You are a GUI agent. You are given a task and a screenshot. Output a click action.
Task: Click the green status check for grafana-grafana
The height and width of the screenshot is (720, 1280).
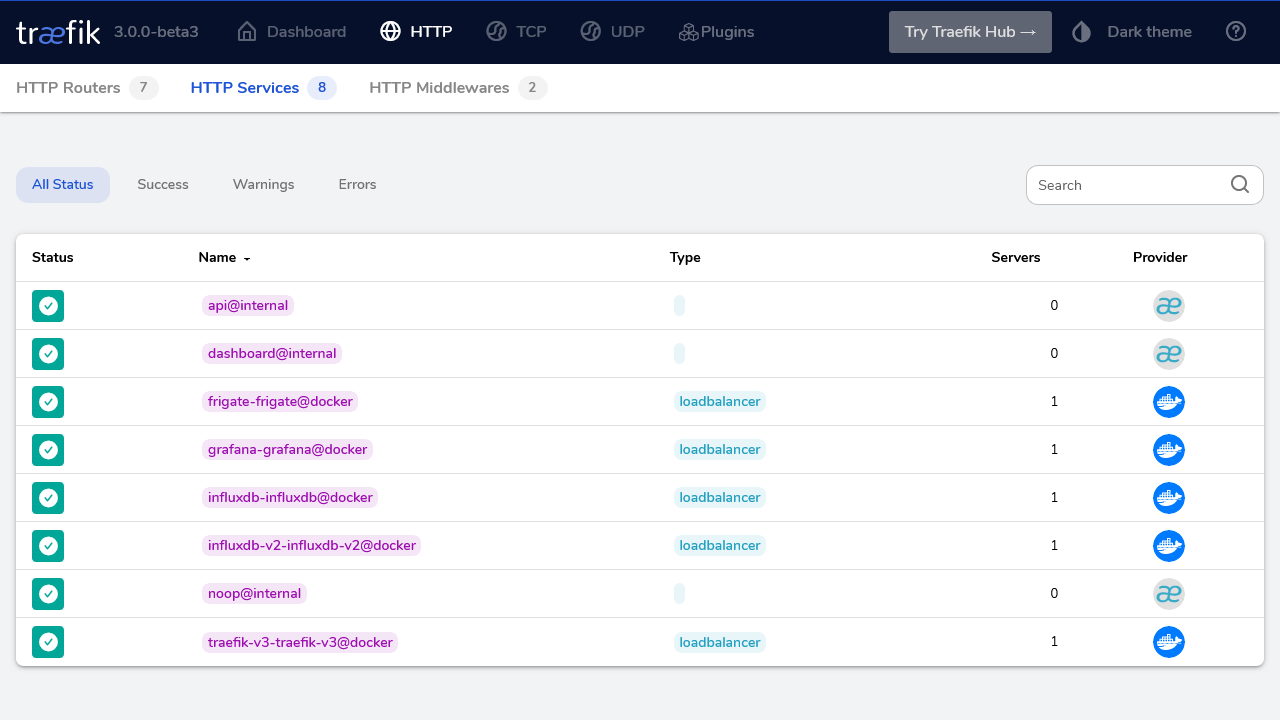coord(48,450)
